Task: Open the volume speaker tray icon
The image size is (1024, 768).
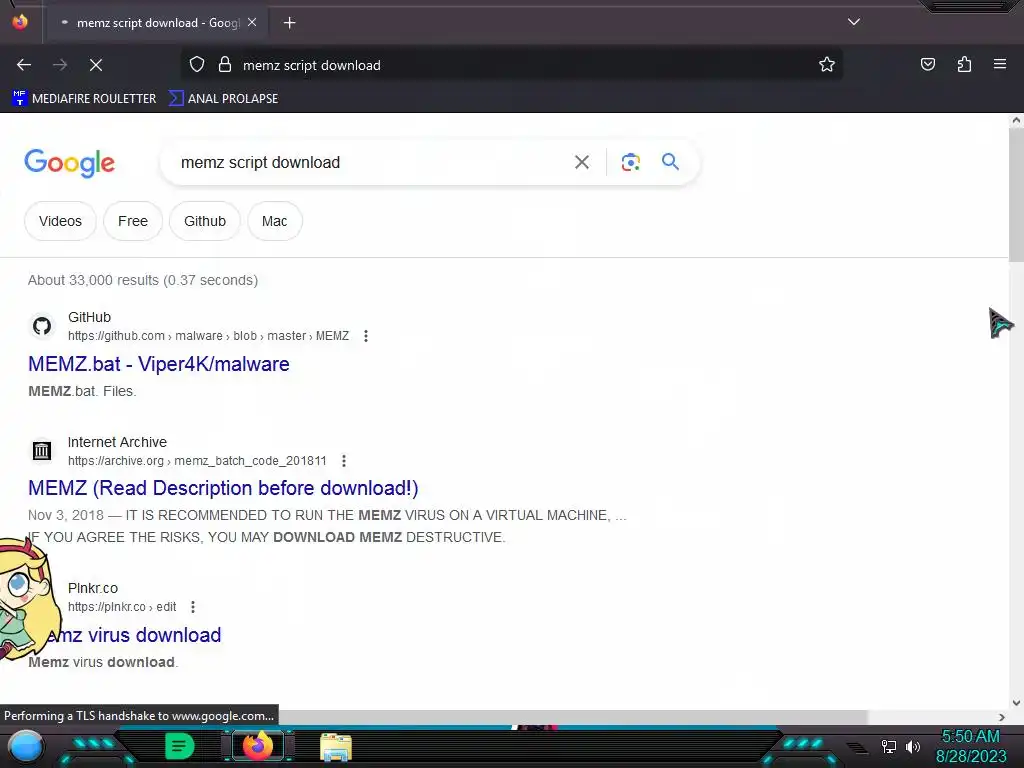Action: (x=913, y=746)
